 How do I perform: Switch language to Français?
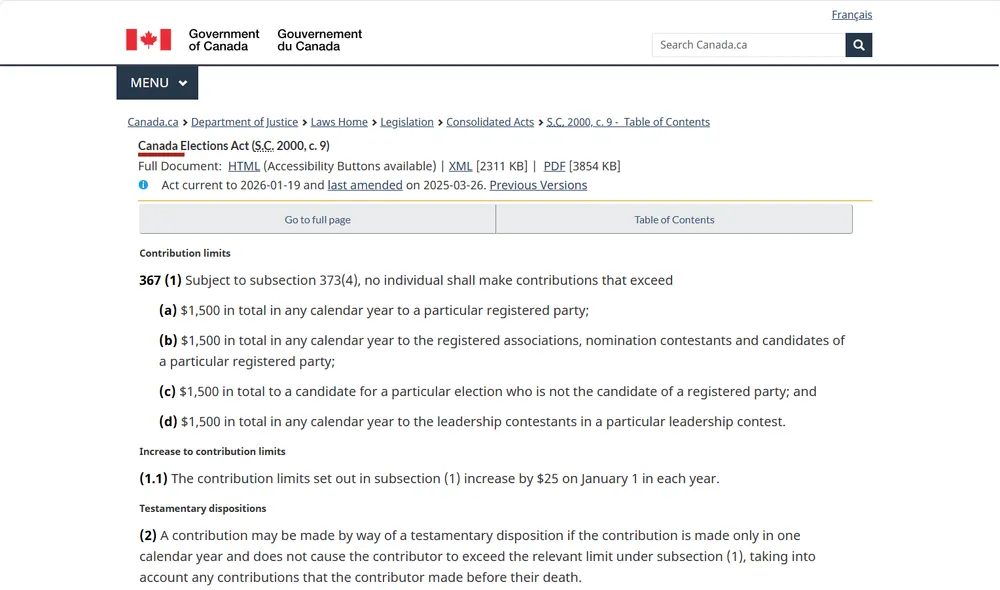pos(851,15)
